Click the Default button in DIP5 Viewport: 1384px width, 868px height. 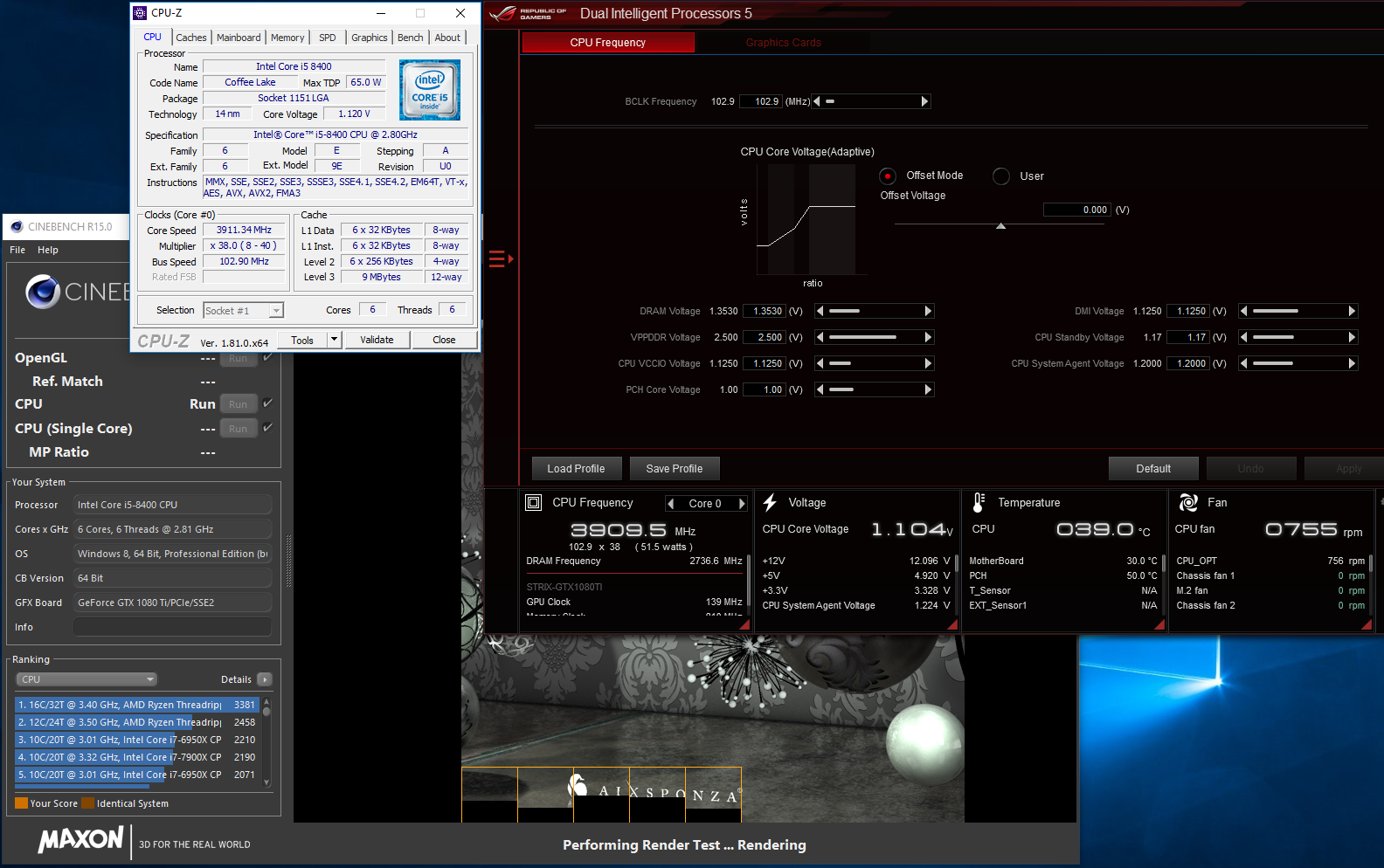[x=1153, y=469]
